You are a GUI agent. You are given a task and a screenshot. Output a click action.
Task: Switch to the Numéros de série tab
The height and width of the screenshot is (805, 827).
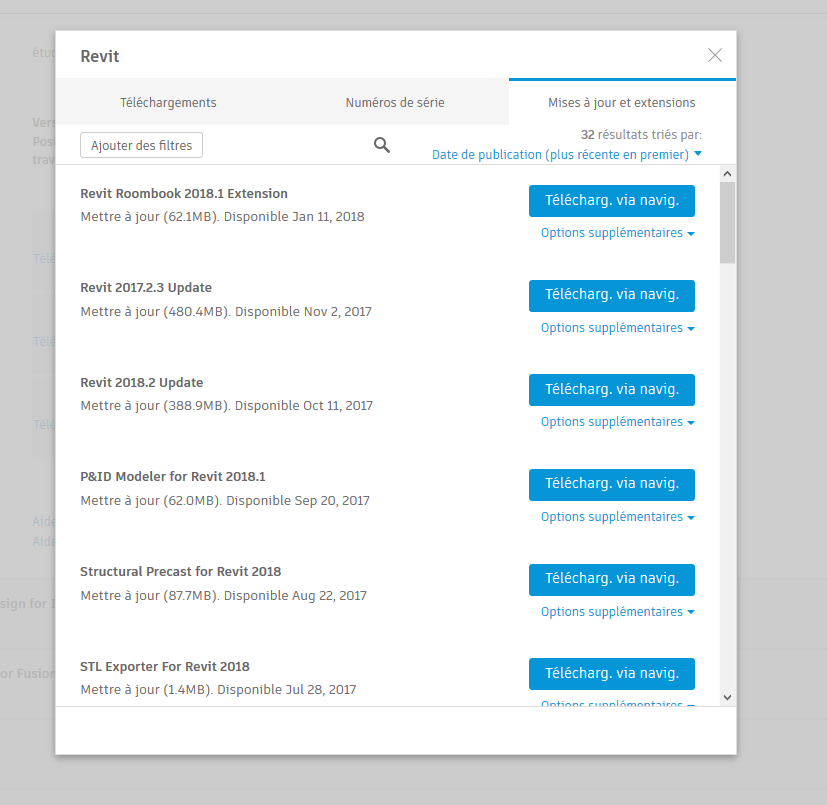395,103
